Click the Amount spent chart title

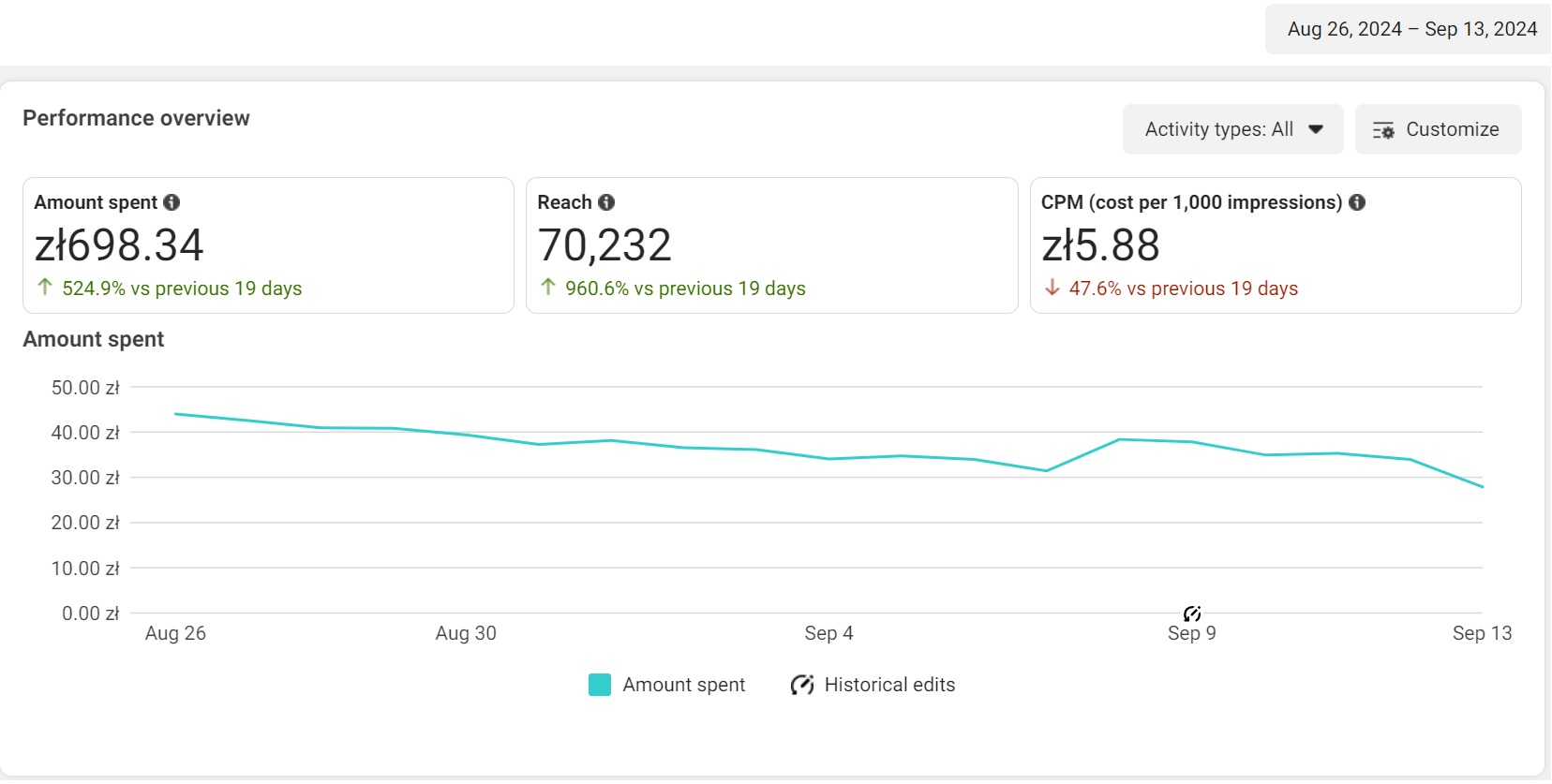(x=94, y=339)
